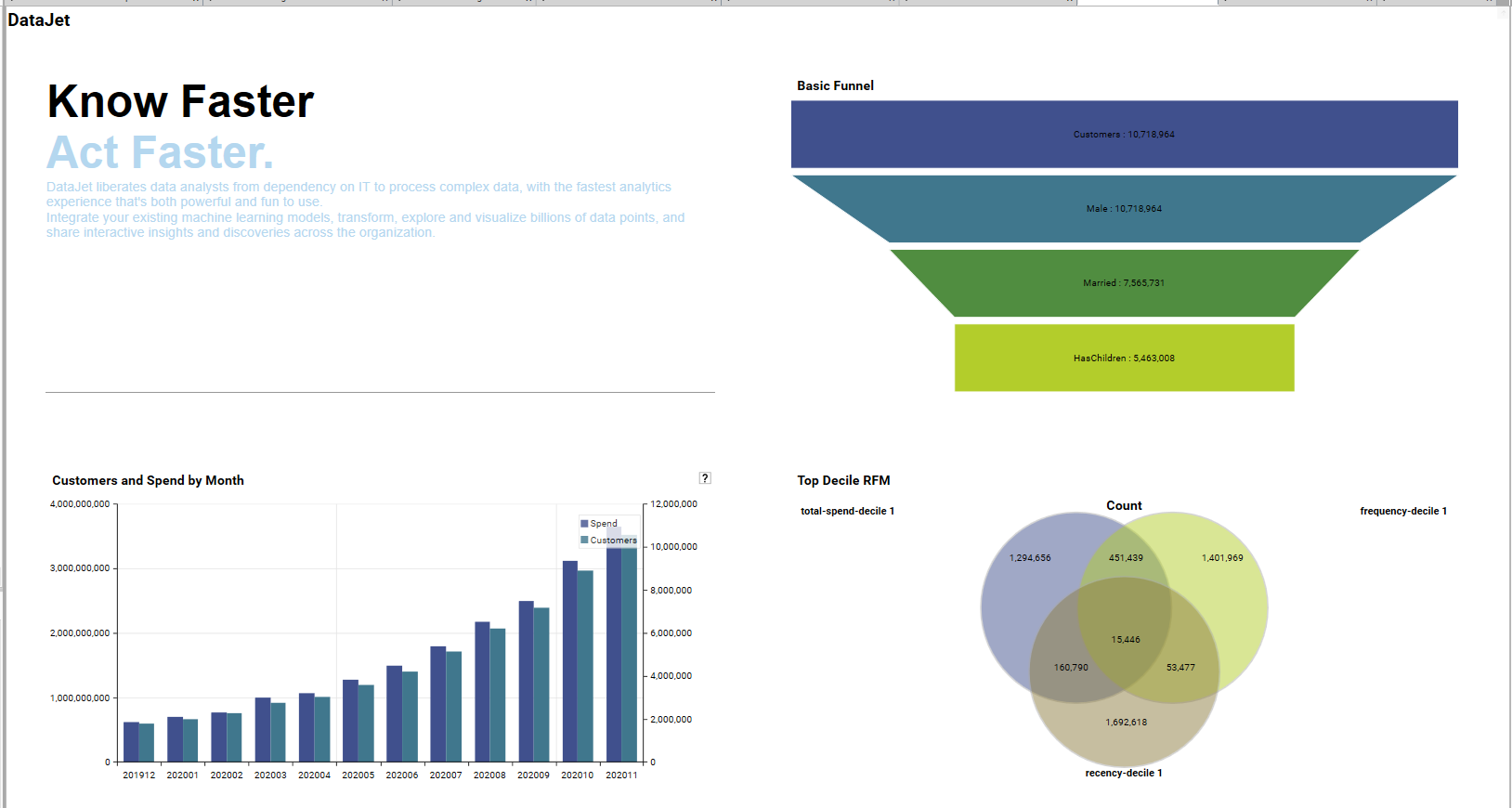
Task: Click the 'total-spend-decile 1' label
Action: point(847,512)
